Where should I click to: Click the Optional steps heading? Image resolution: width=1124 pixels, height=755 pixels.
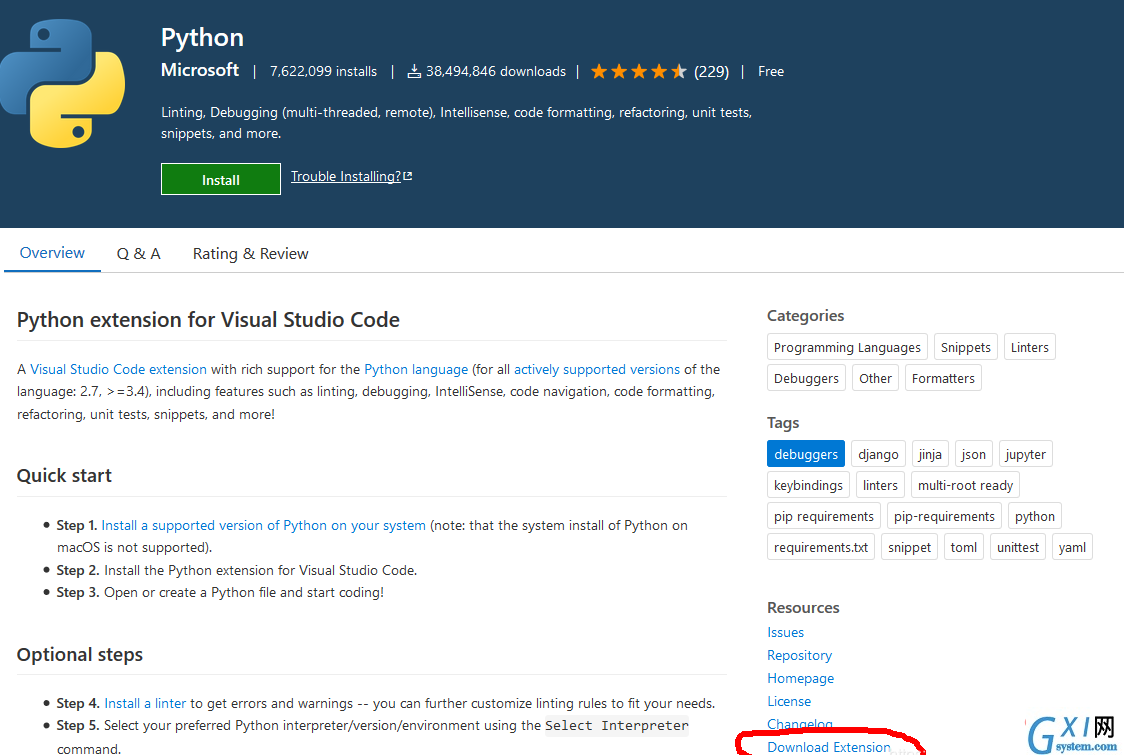coord(80,655)
